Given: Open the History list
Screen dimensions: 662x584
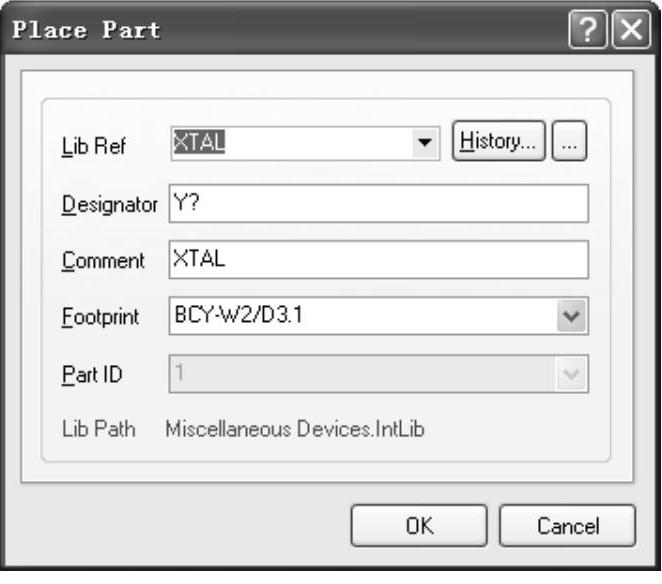Looking at the screenshot, I should click(x=499, y=142).
